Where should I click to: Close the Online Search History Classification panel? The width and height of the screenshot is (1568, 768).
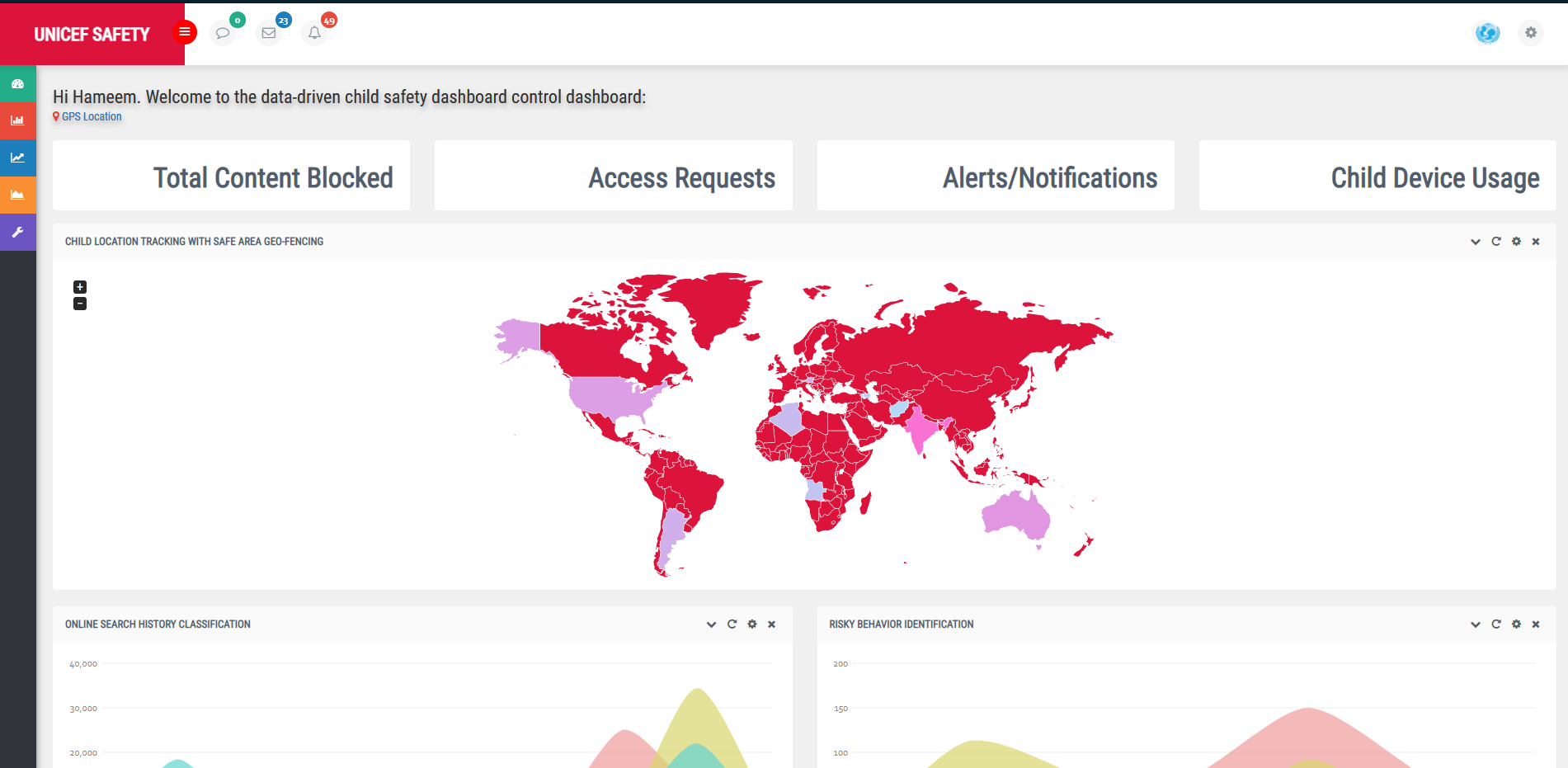[x=772, y=624]
